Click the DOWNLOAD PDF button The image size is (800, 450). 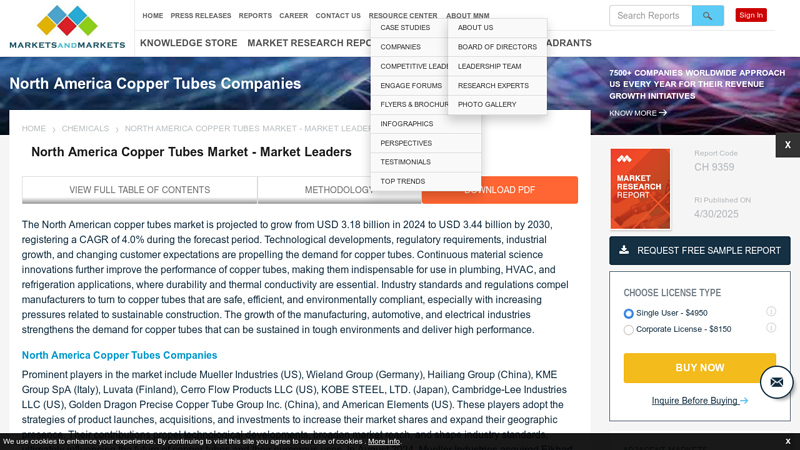point(500,190)
